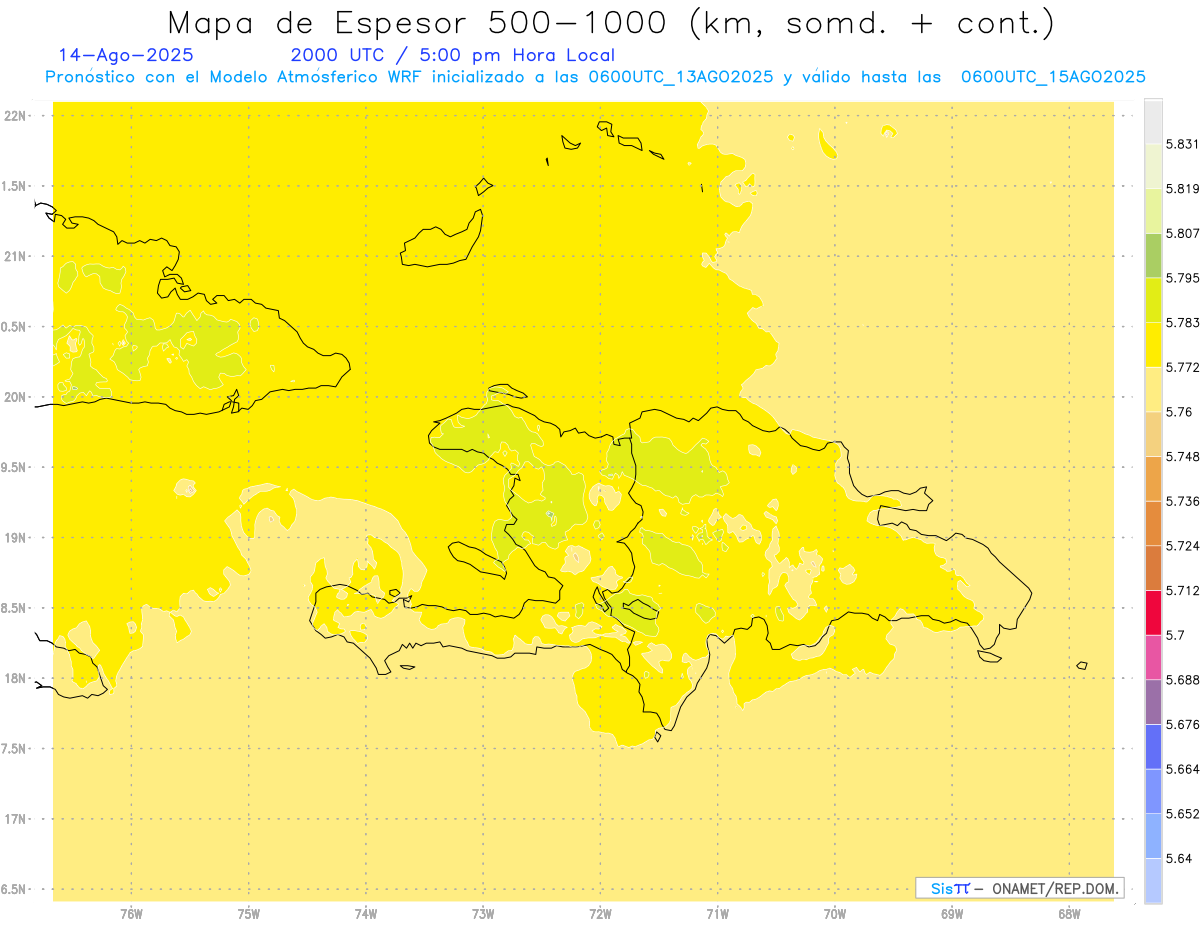Screen dimensions: 1200x927
Task: Click the legend value '5.676'
Action: click(x=1183, y=725)
